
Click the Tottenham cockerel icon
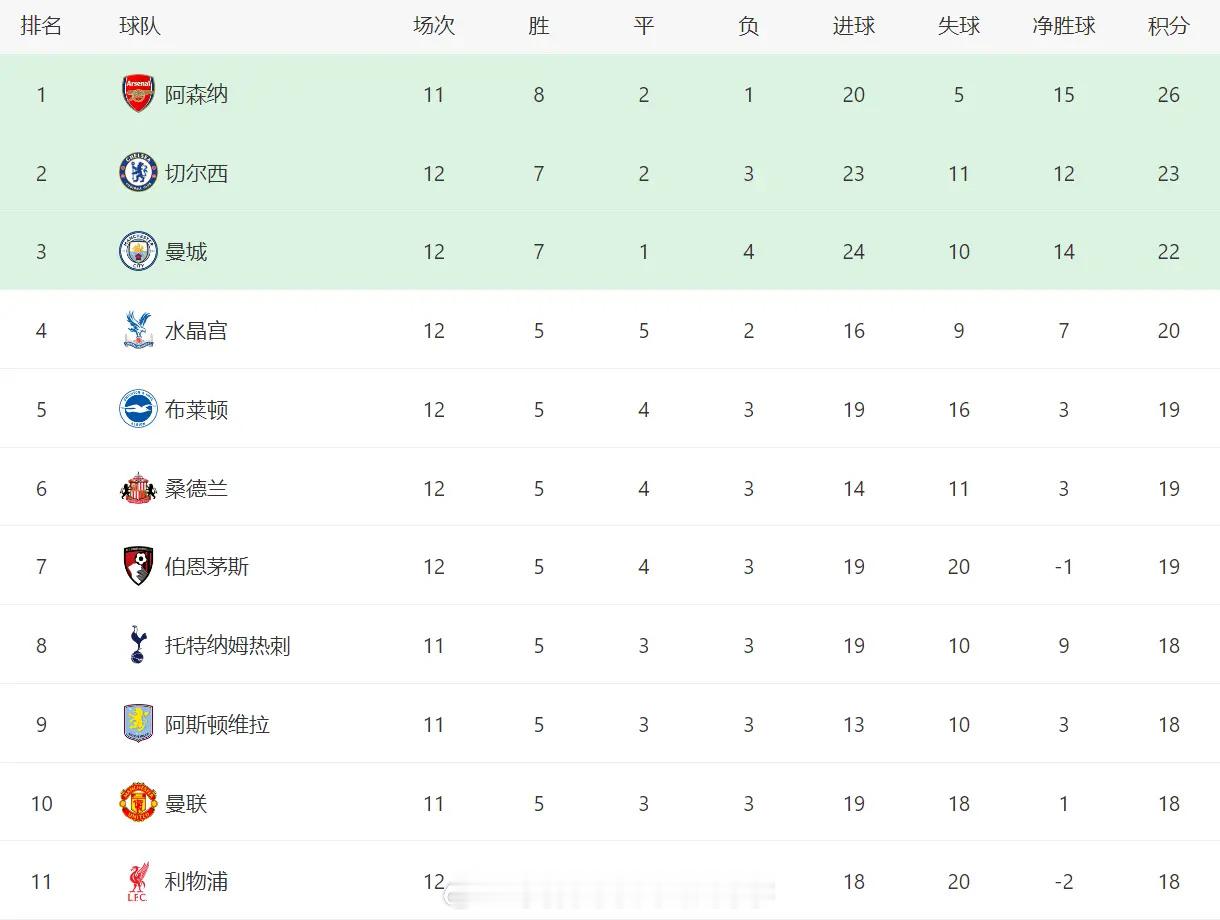tap(138, 645)
